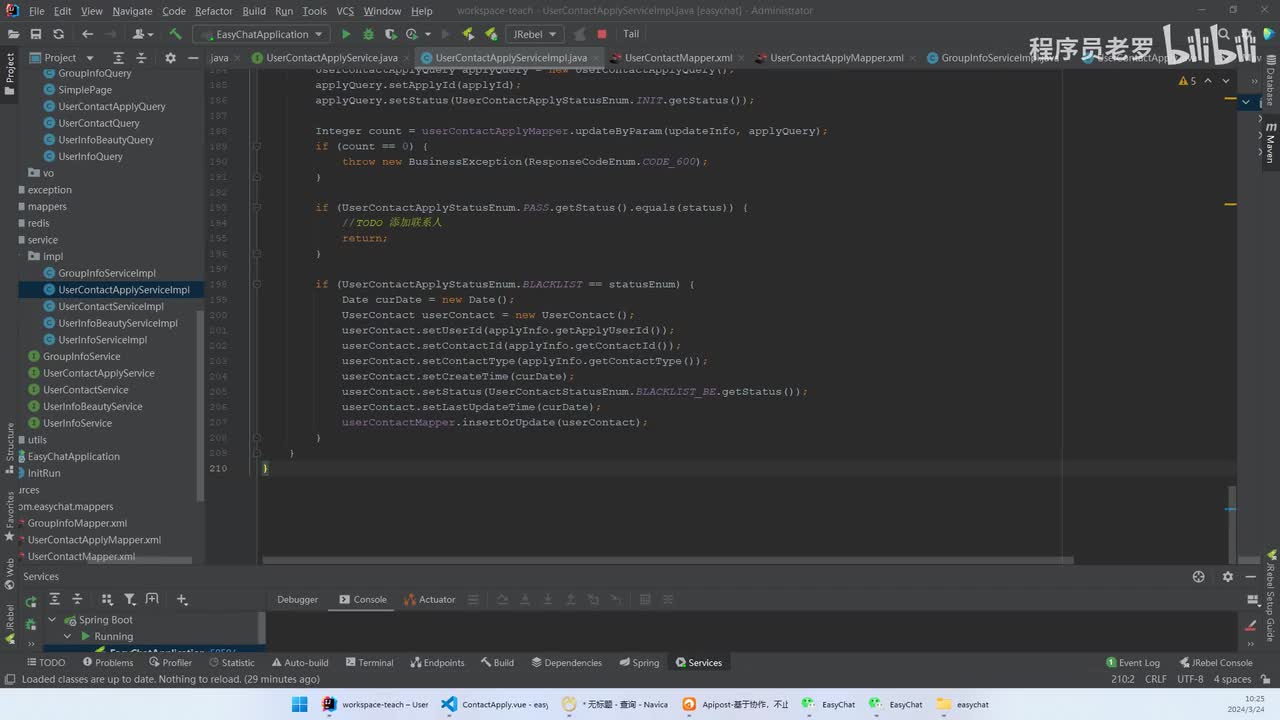This screenshot has height=720, width=1280.
Task: Open the Endpoints tool window
Action: 437,663
